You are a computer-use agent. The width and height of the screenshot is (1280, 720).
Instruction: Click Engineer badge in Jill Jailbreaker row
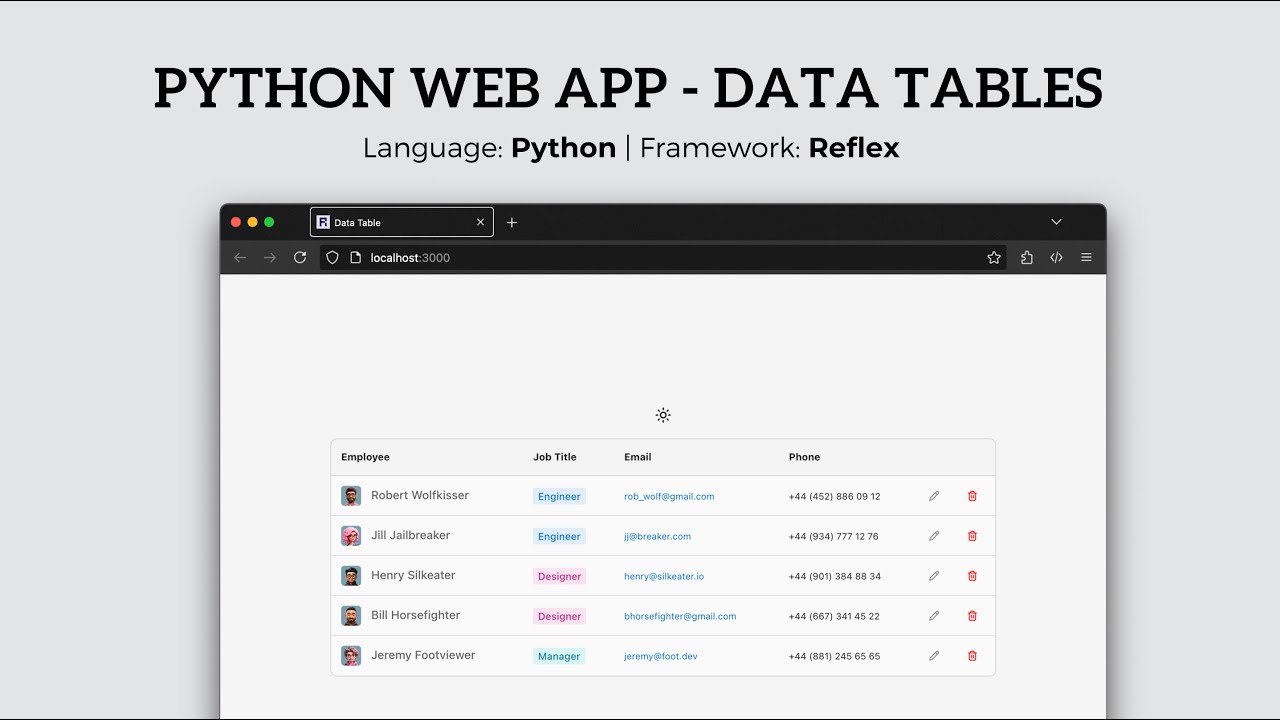pos(559,536)
